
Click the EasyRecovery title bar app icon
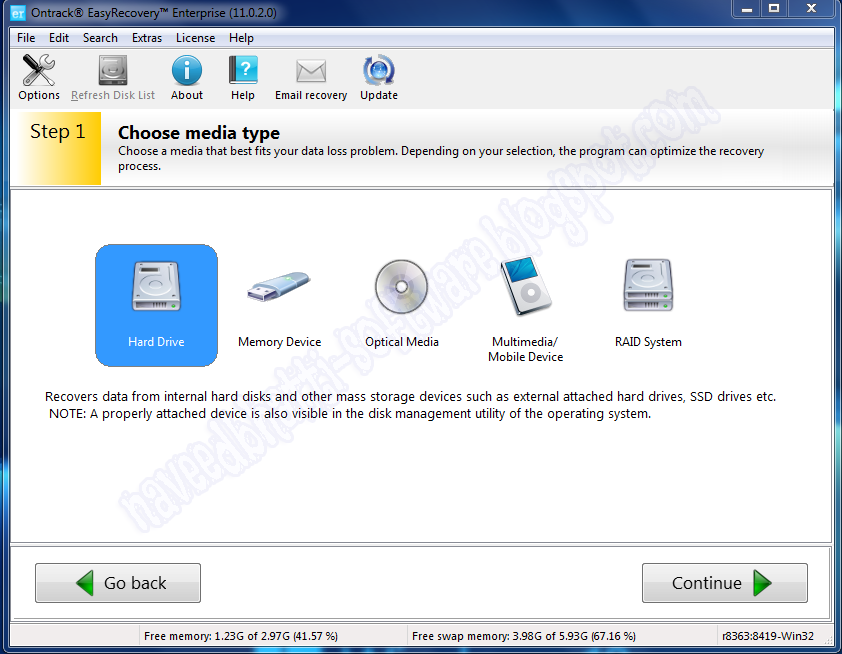(x=18, y=12)
